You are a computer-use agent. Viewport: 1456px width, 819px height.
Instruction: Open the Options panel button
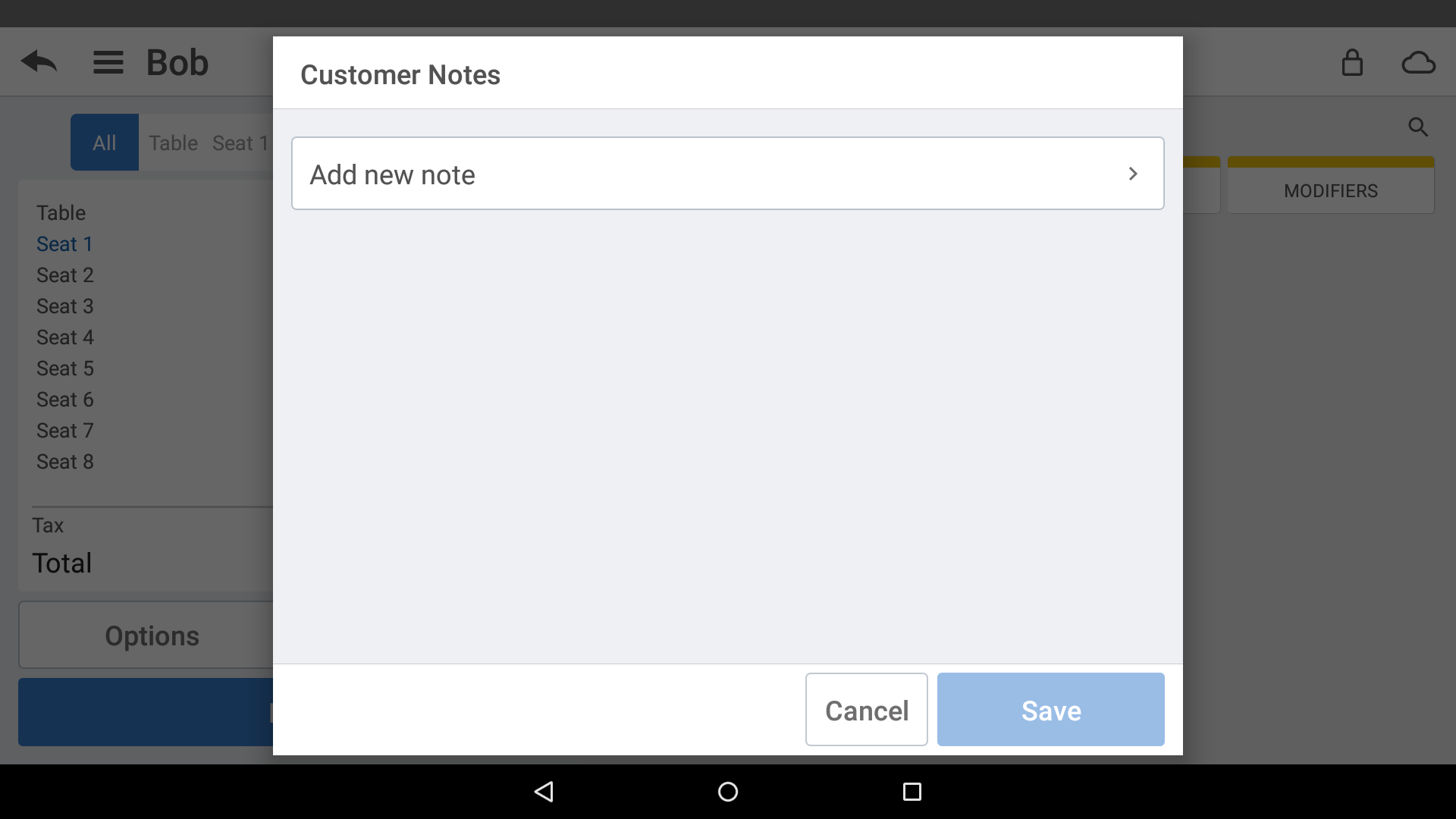(152, 635)
